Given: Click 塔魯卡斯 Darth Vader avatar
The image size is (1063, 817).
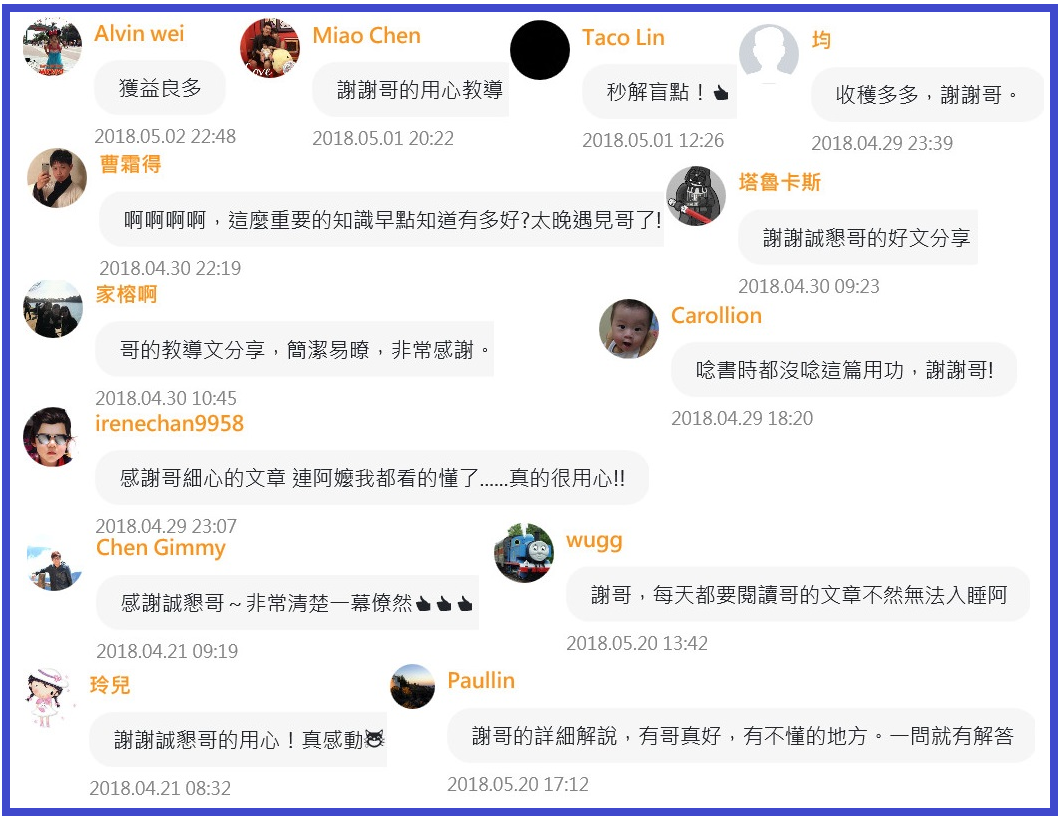Looking at the screenshot, I should [x=696, y=195].
